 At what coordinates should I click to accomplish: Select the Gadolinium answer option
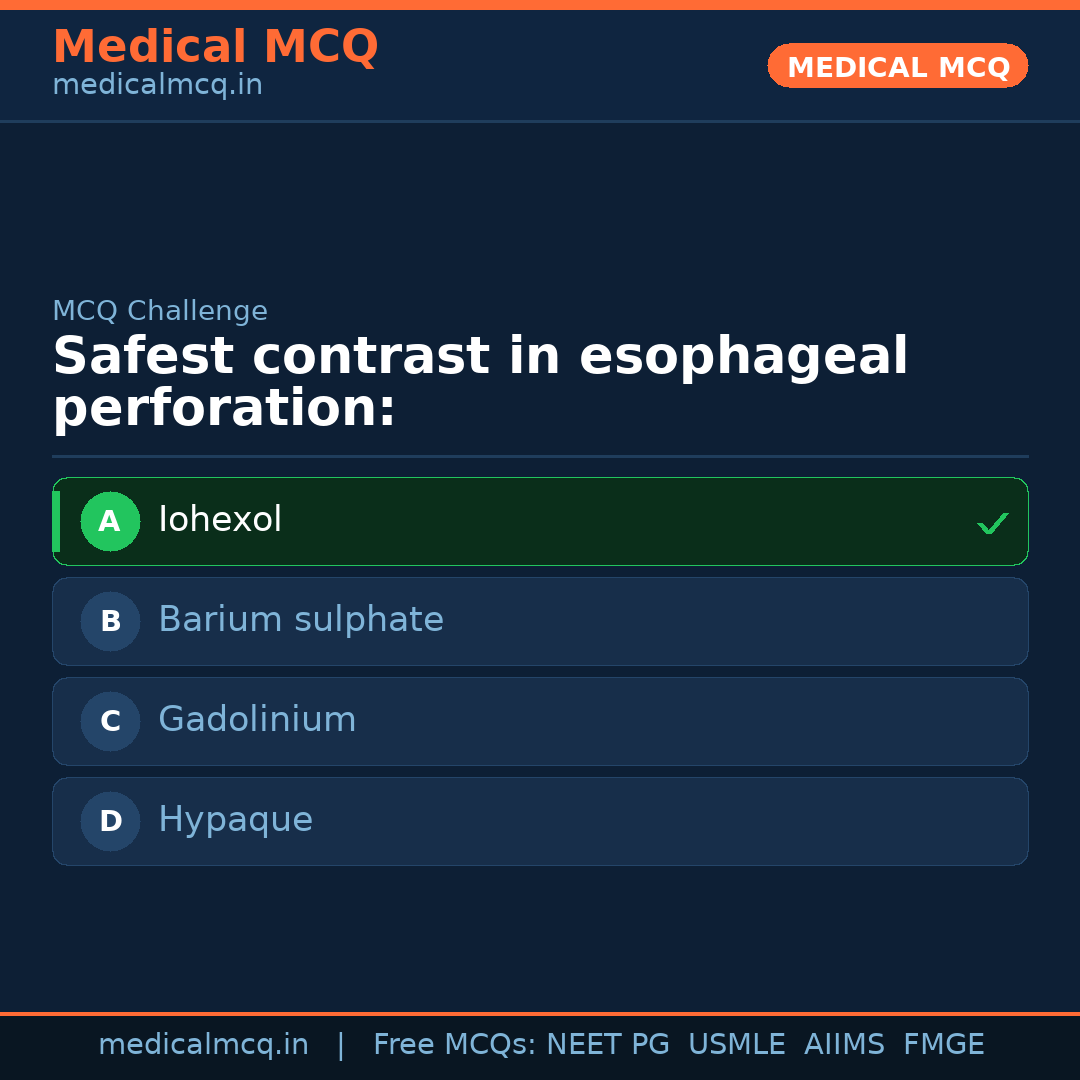coord(257,720)
